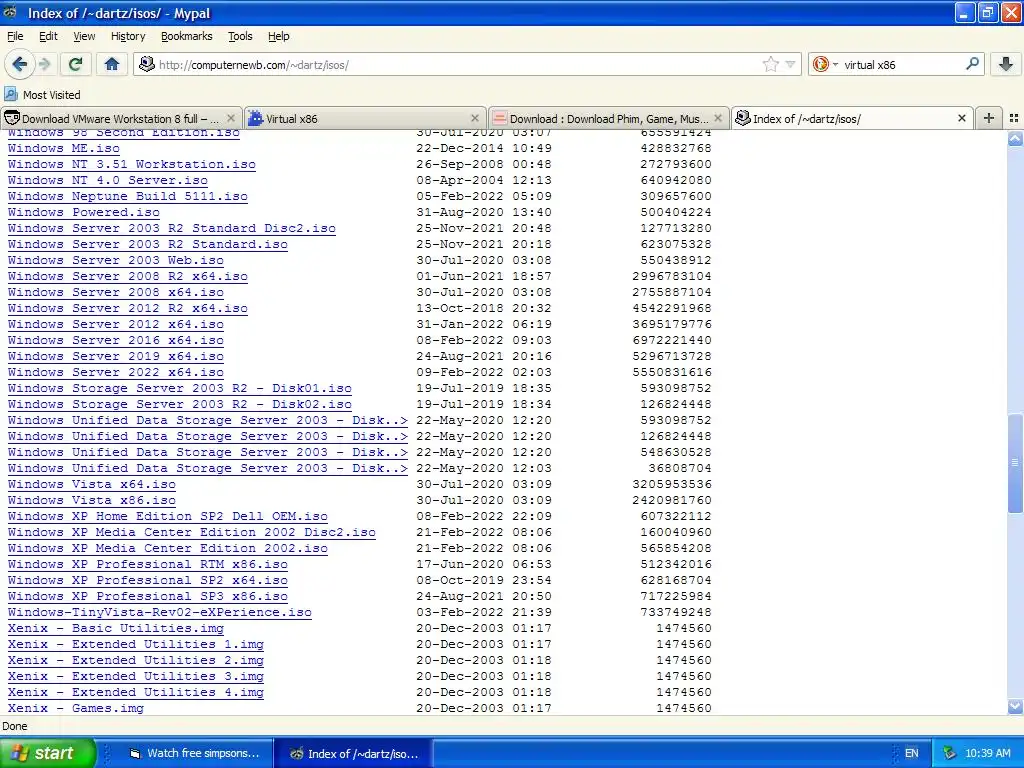Click the vertical scrollbar thumb
The height and width of the screenshot is (768, 1024).
tap(1015, 463)
